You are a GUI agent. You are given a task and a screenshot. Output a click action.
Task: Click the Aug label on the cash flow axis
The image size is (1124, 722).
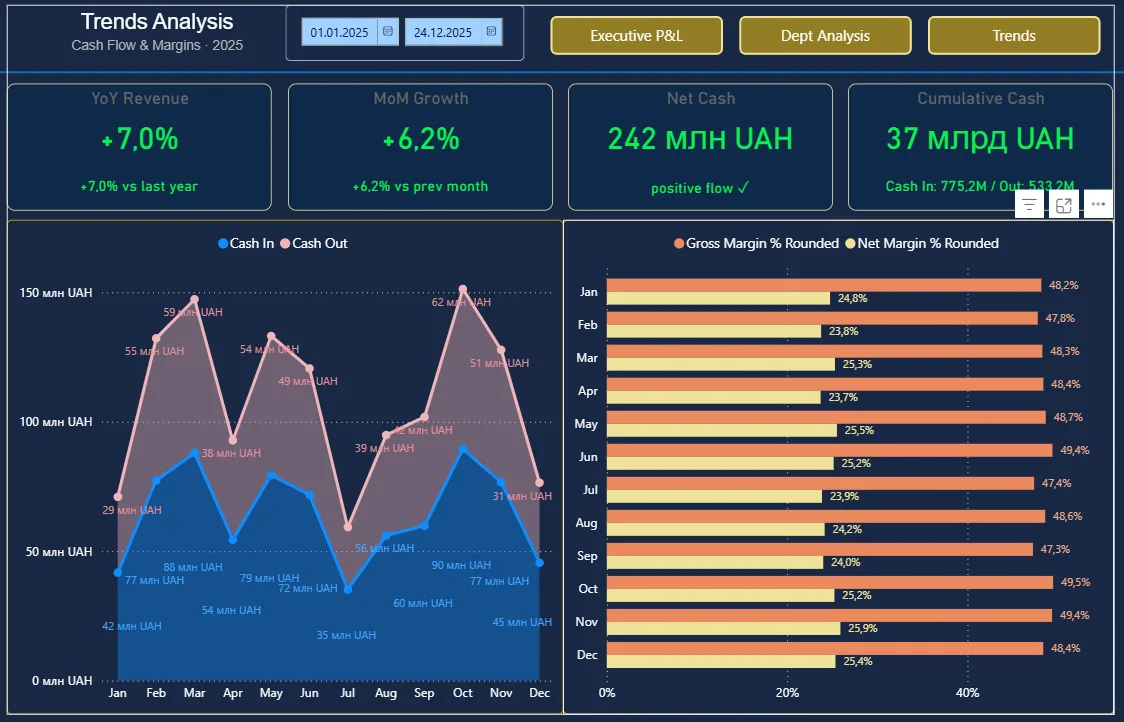coord(386,693)
